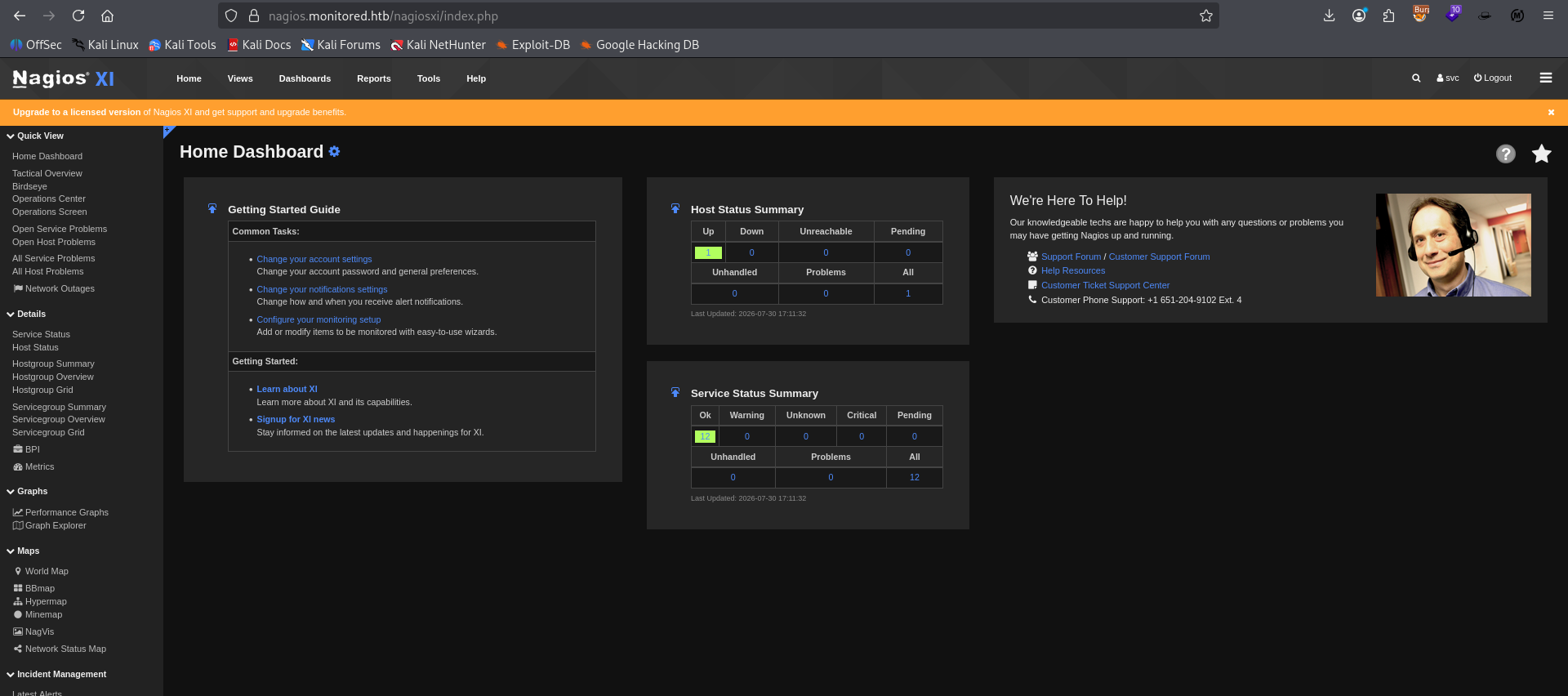This screenshot has height=696, width=1568.
Task: Open the Customer Support Forum link
Action: pos(1159,257)
